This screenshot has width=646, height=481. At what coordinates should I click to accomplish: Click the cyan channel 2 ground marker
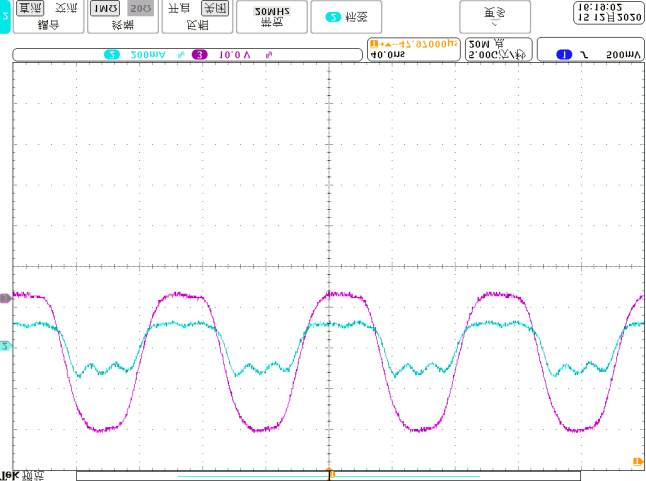(x=5, y=346)
